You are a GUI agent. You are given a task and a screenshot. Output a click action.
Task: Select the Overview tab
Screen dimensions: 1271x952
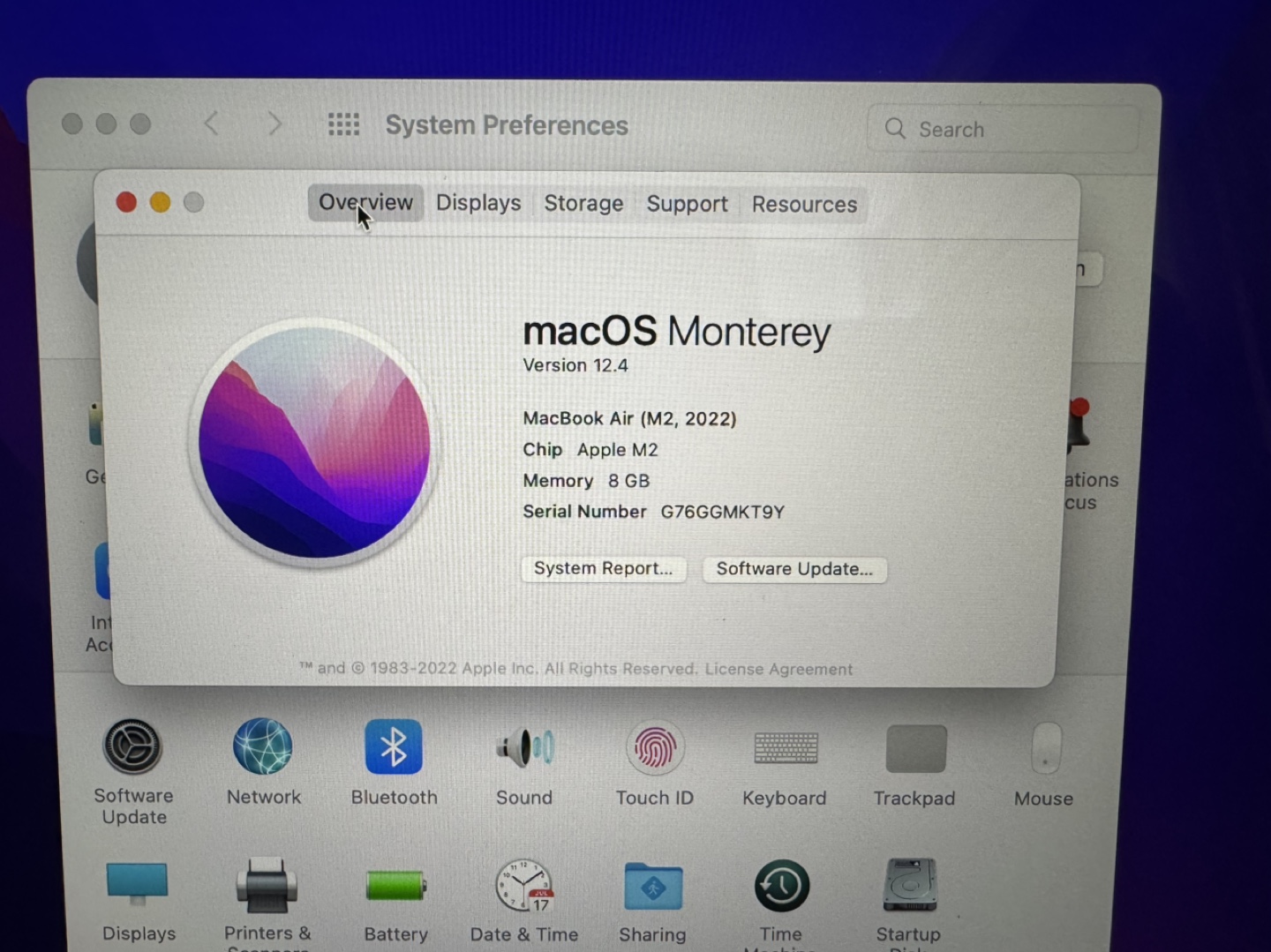[365, 203]
